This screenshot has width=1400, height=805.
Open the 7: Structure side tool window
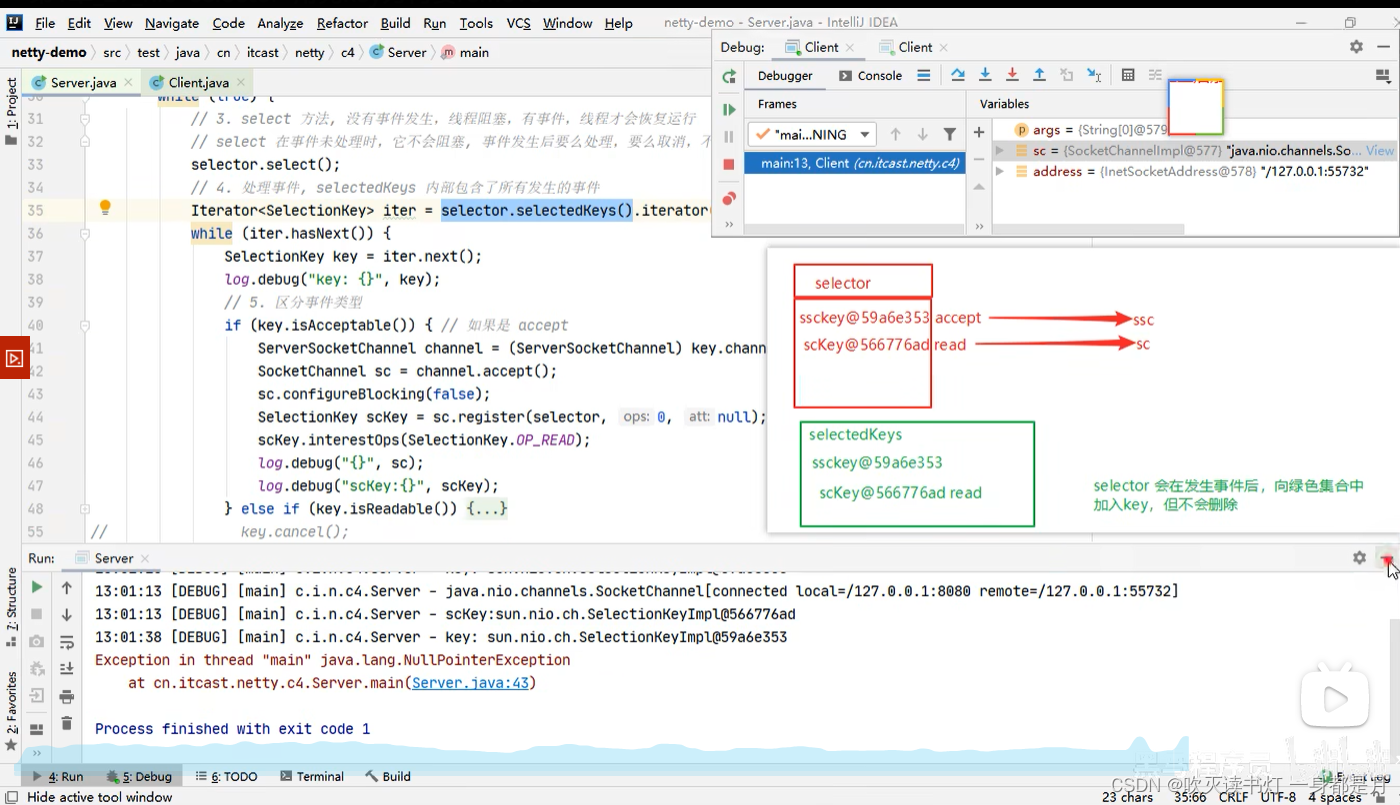click(x=11, y=608)
